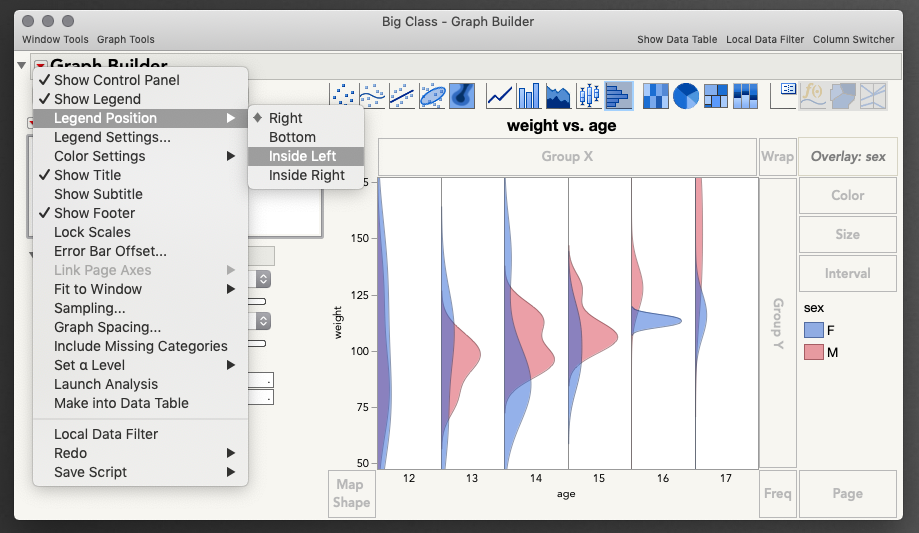Open the Graph Tools menu

125,39
